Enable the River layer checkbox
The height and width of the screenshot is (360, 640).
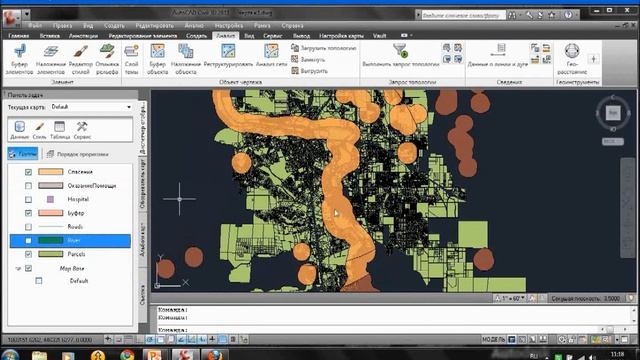(28, 240)
